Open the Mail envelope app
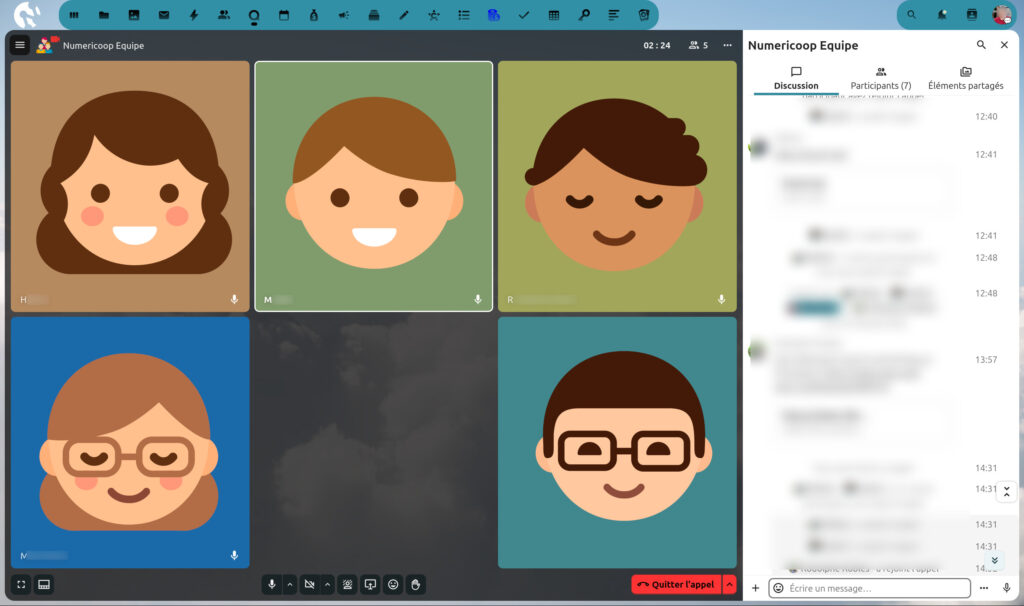1024x606 pixels. click(164, 15)
